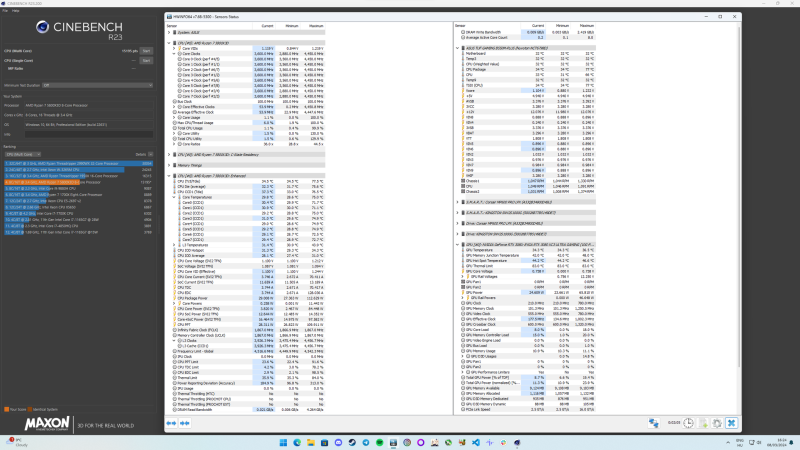Open the Minimum Test Duration dropdown
Image resolution: width=800 pixels, height=450 pixels.
(x=97, y=85)
